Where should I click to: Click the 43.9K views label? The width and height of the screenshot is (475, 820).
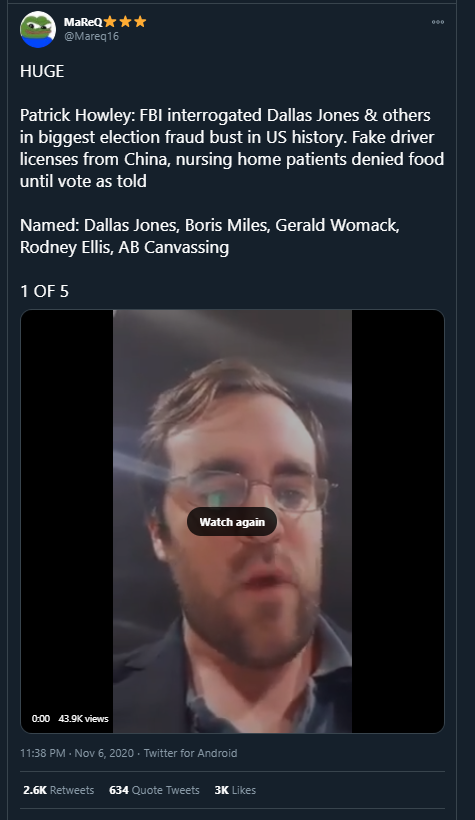click(83, 719)
